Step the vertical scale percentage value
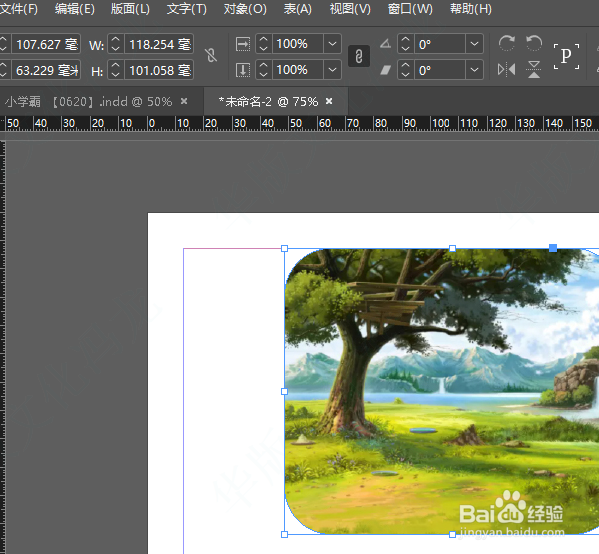Screen dimensions: 599x554 click(263, 70)
